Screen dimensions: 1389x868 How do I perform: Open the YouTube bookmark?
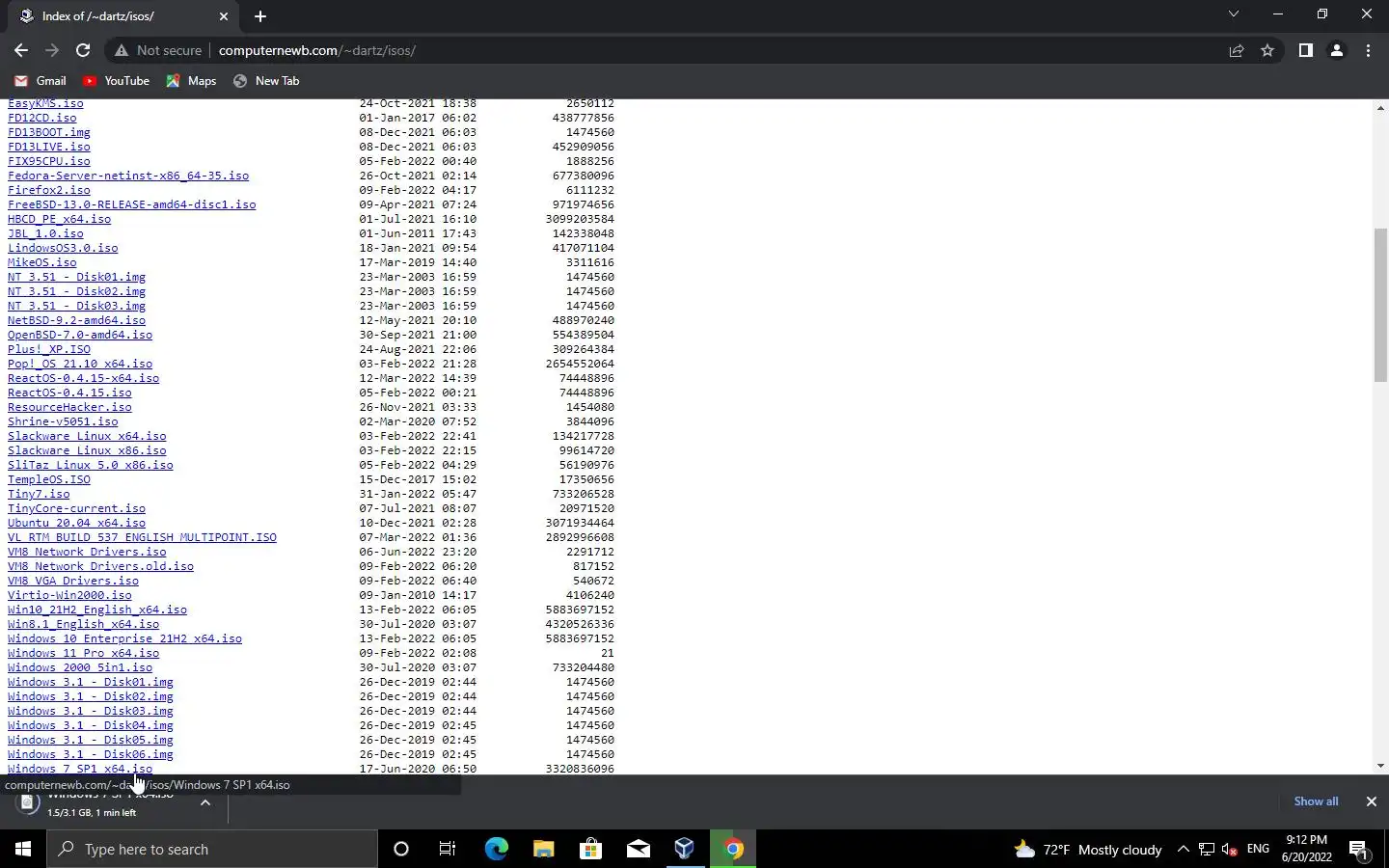(116, 81)
